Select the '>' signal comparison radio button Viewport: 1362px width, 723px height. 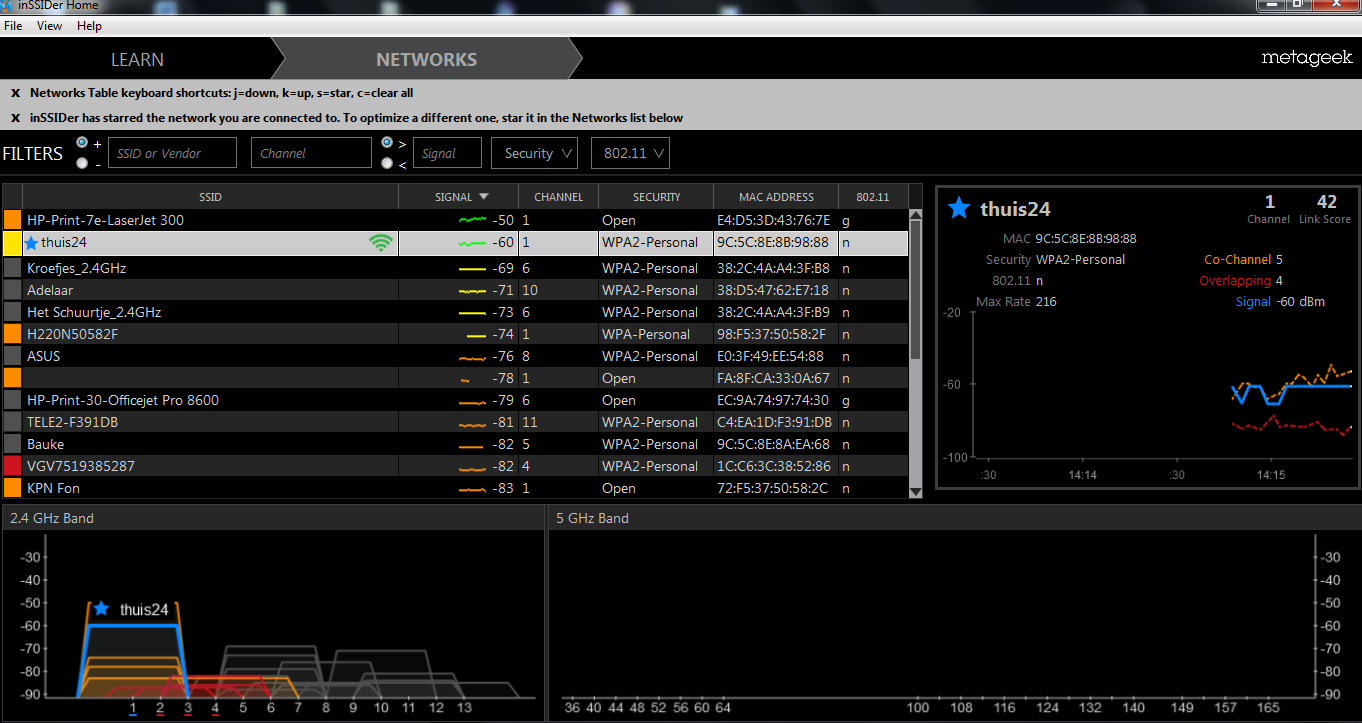[x=387, y=143]
